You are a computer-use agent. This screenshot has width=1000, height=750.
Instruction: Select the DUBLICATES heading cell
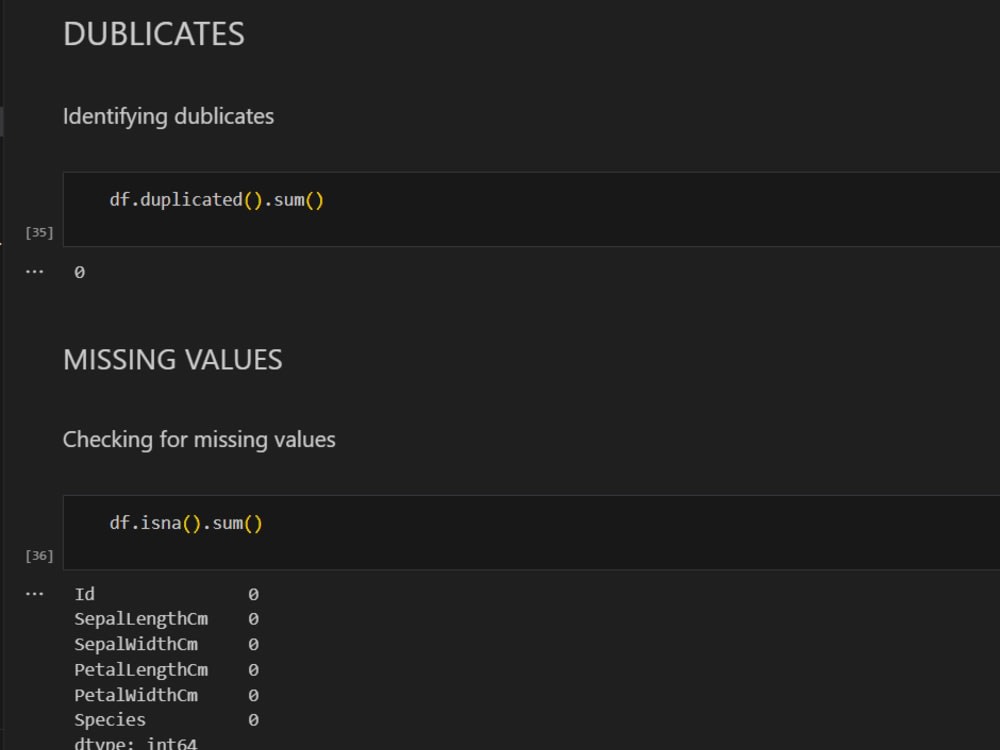point(153,33)
